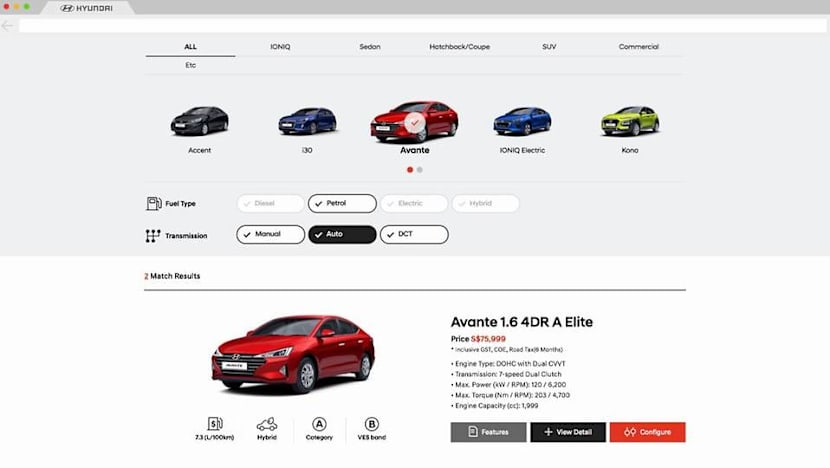The image size is (830, 468).
Task: Go to second carousel page dot
Action: (x=420, y=170)
